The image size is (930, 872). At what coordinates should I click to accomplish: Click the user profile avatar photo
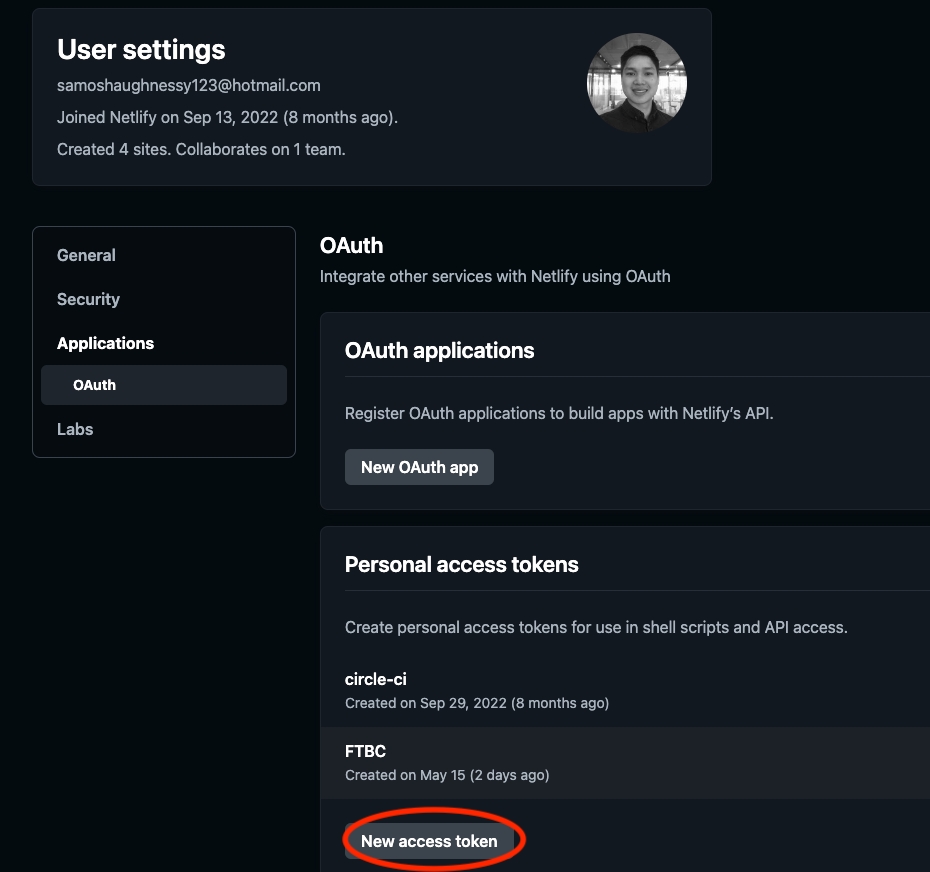[636, 83]
